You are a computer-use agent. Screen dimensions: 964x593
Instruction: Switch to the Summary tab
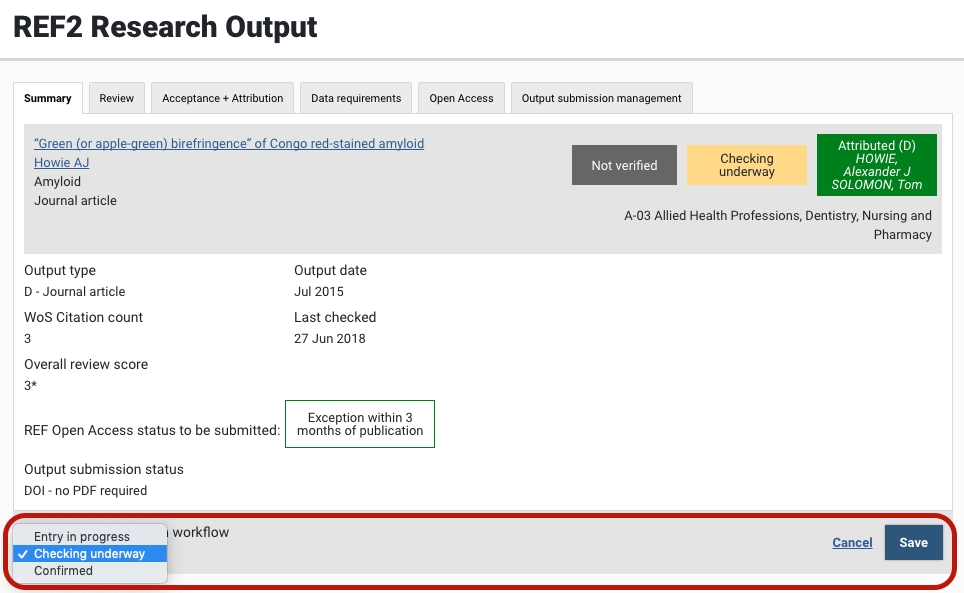coord(48,98)
